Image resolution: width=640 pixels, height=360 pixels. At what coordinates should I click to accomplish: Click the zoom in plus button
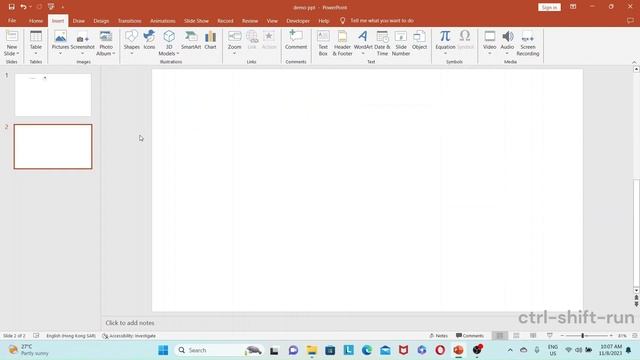point(611,336)
